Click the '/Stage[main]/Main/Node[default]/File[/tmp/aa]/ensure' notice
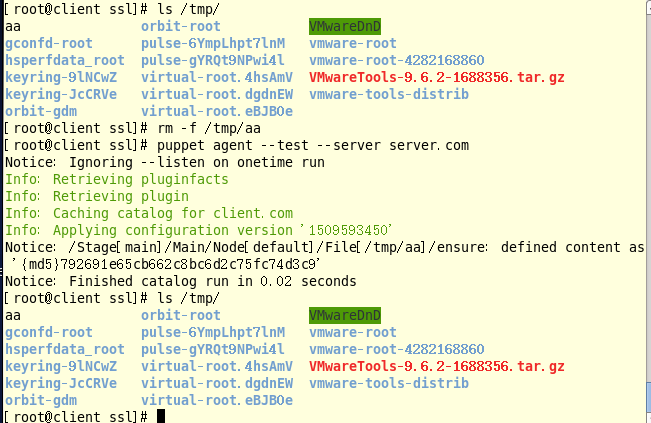This screenshot has height=423, width=651. [277, 247]
